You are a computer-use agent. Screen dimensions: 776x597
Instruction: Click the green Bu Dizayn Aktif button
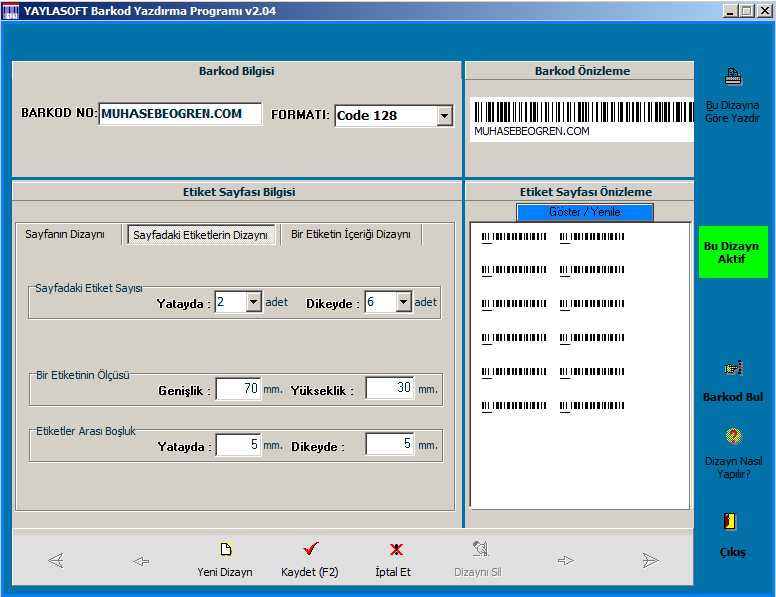[x=733, y=252]
